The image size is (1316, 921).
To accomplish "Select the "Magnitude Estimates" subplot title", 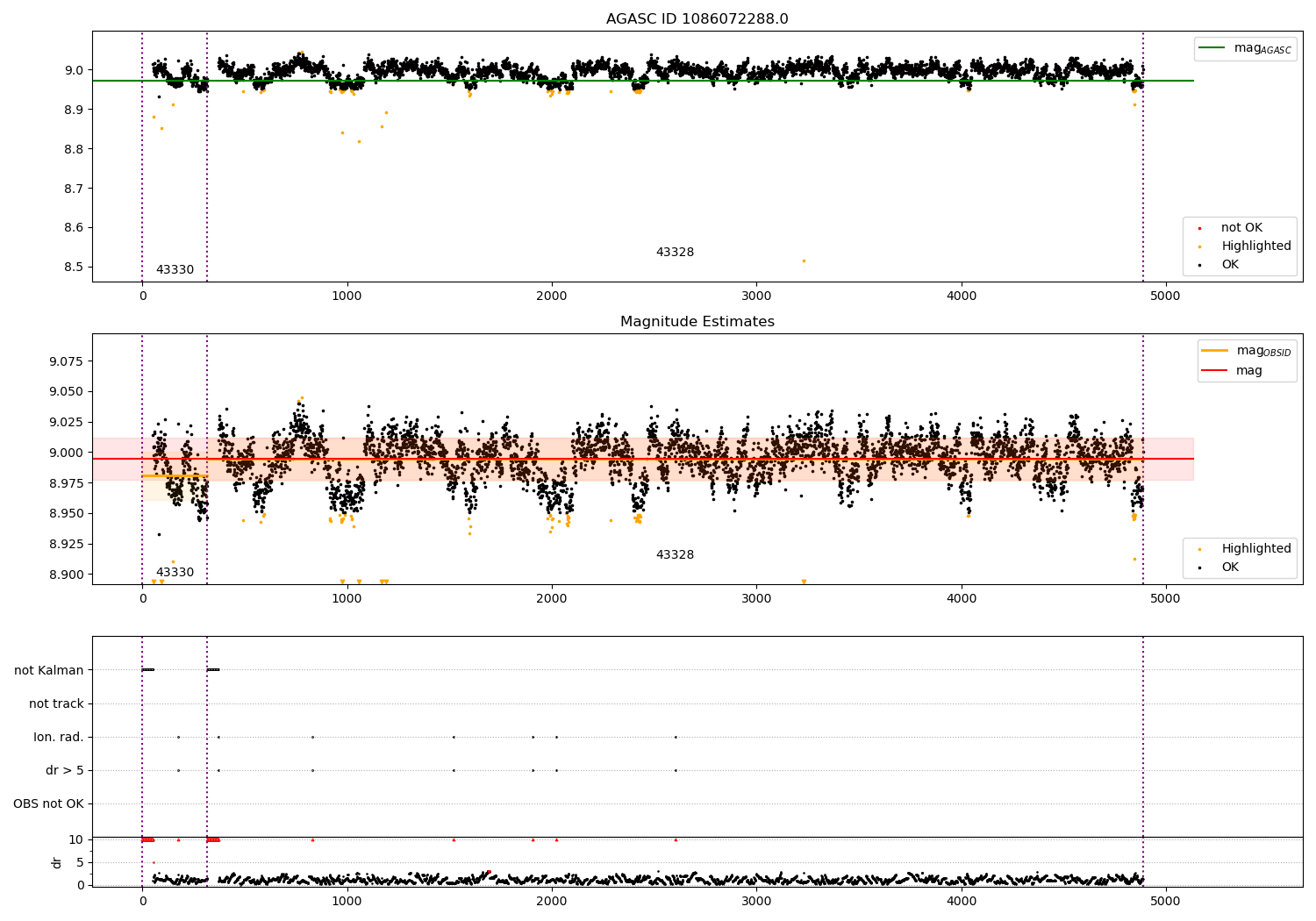I will pyautogui.click(x=697, y=322).
